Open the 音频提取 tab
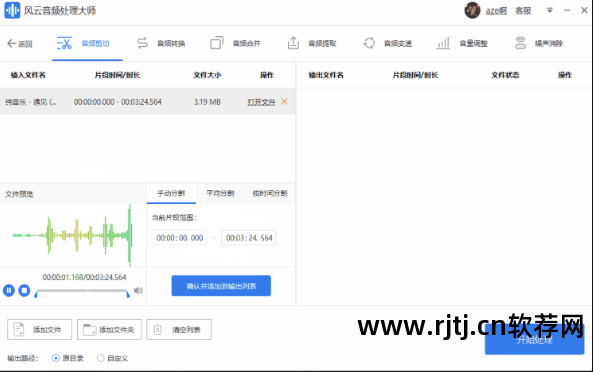The image size is (593, 372). coord(312,43)
